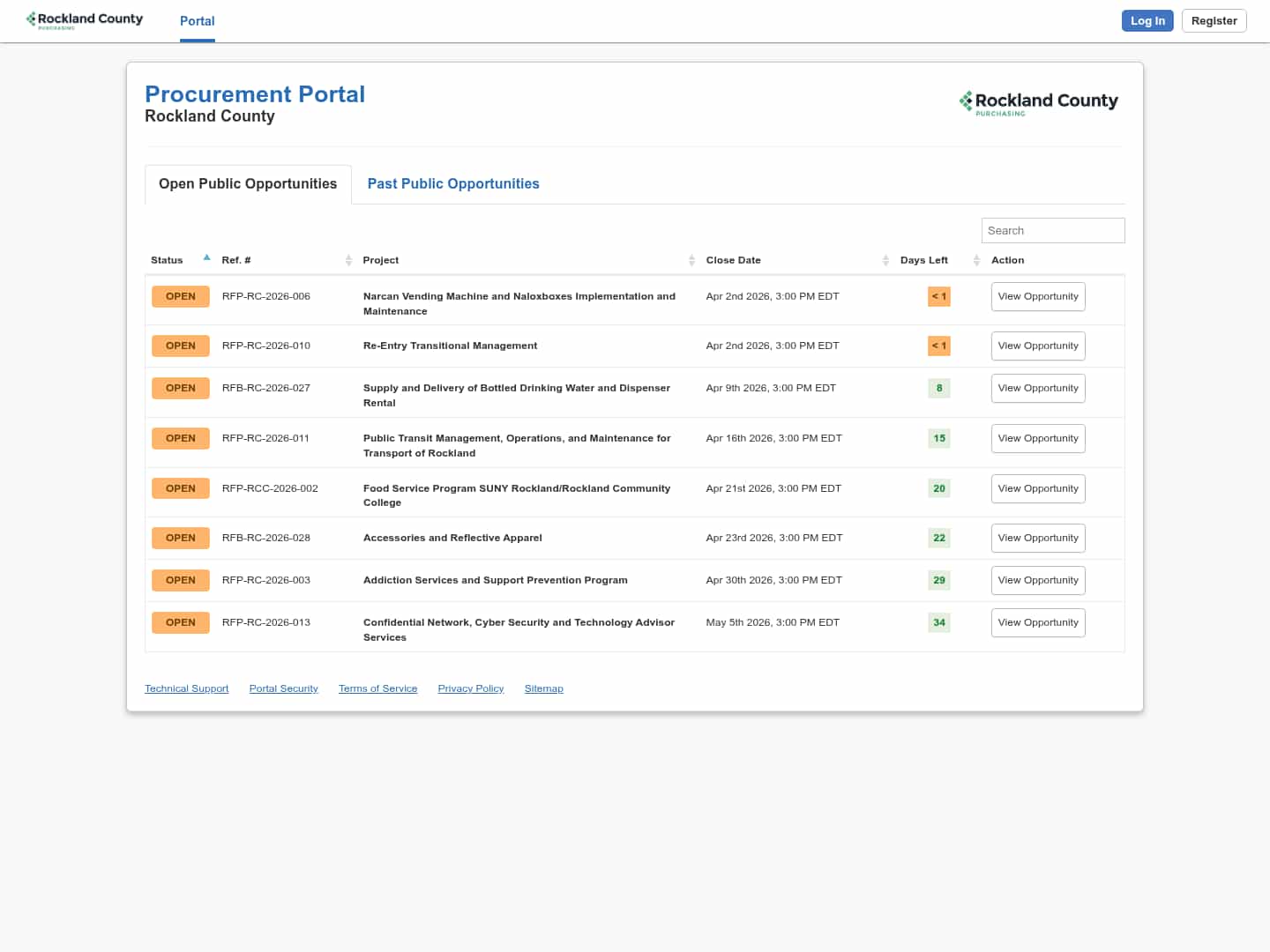The width and height of the screenshot is (1270, 952).
Task: Open the Privacy Policy footer link
Action: point(470,688)
